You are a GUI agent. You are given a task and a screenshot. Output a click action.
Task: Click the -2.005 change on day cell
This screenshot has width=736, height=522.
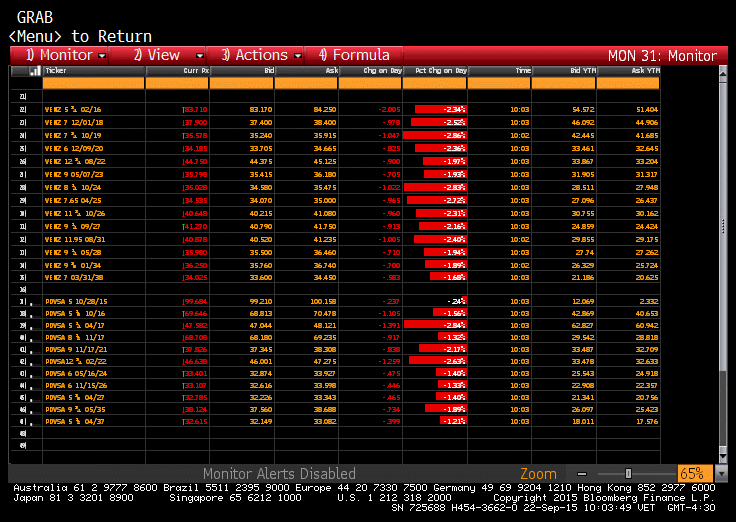tap(389, 110)
